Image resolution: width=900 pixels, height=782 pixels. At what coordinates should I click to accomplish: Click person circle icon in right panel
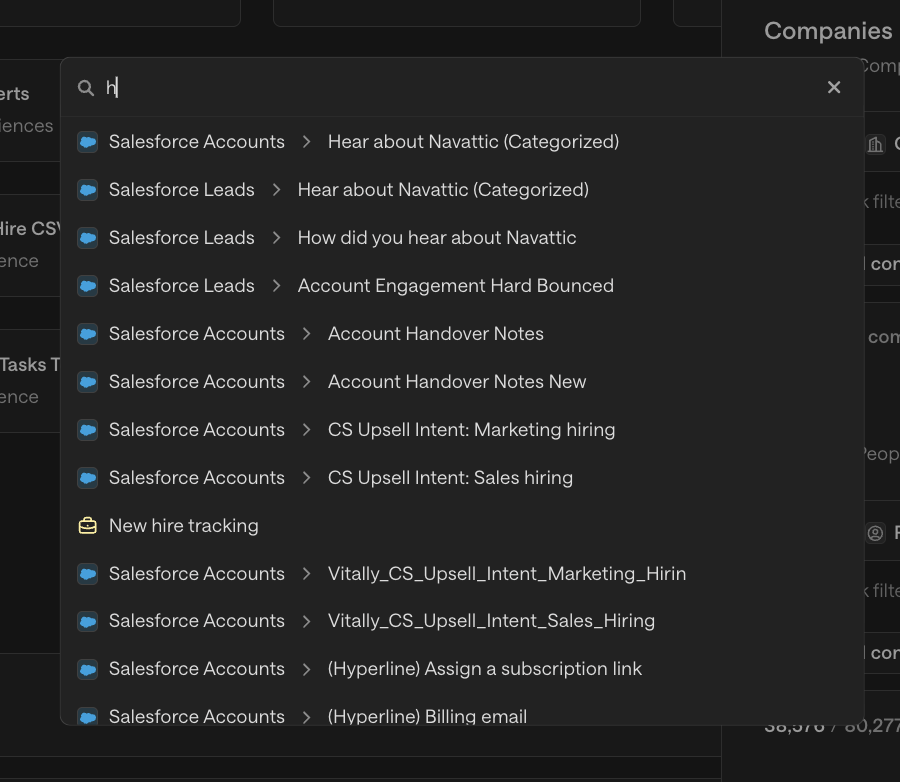(x=875, y=533)
